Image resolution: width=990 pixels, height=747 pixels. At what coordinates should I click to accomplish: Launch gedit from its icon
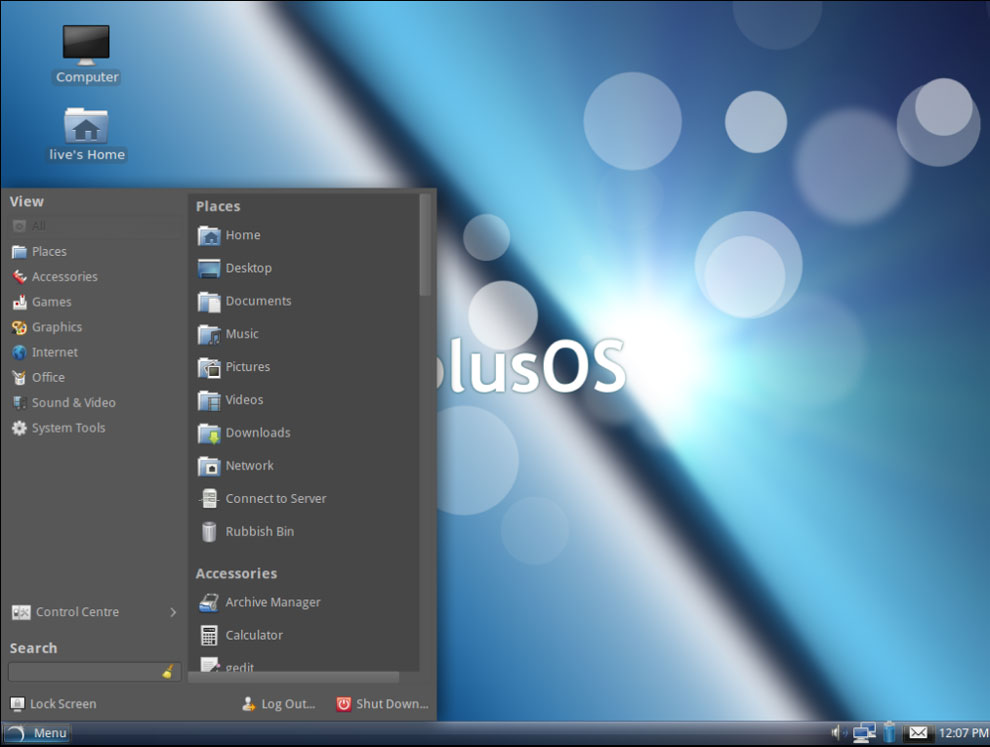[x=209, y=664]
